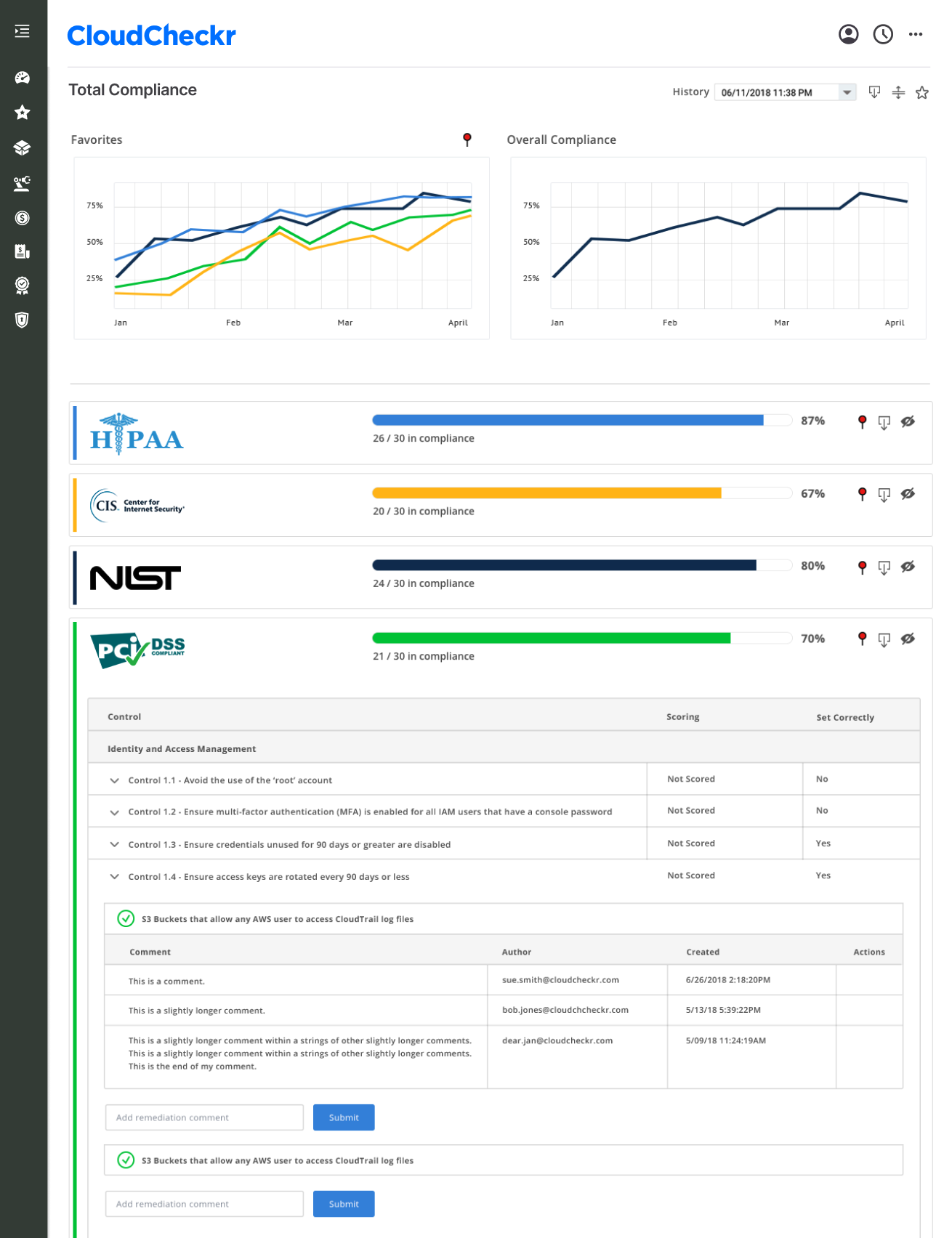The image size is (952, 1238).
Task: Open the three-dot more options menu
Action: click(916, 34)
